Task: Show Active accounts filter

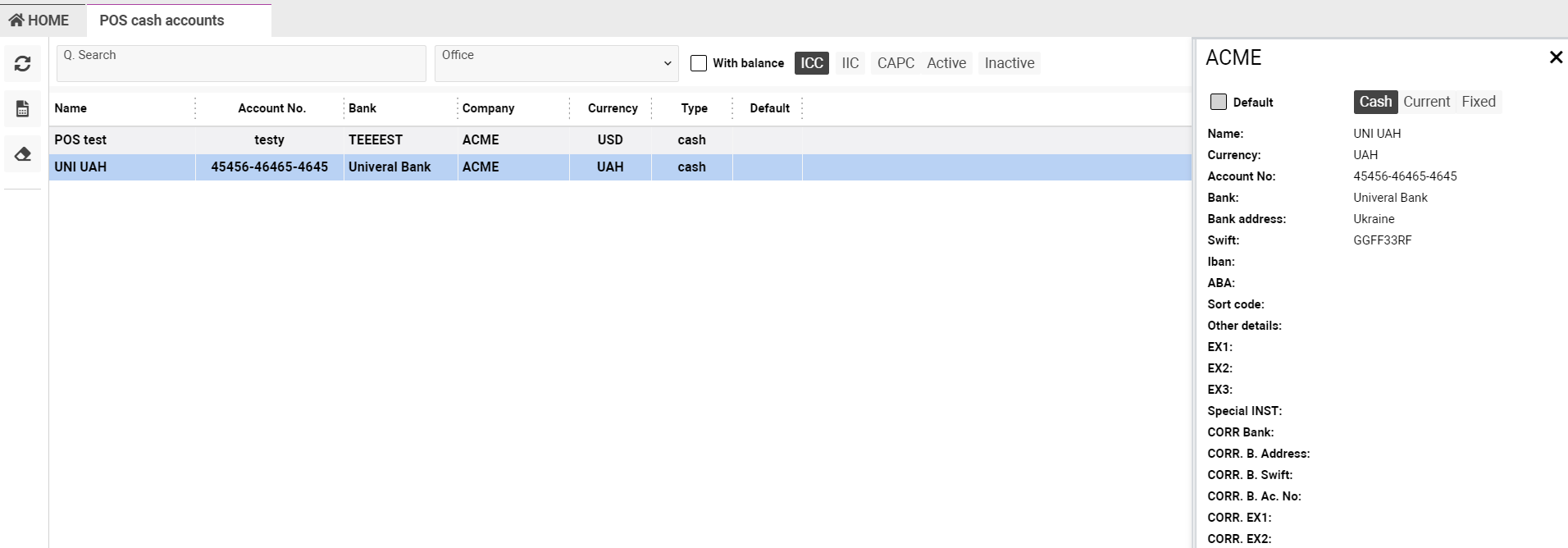Action: coord(946,63)
